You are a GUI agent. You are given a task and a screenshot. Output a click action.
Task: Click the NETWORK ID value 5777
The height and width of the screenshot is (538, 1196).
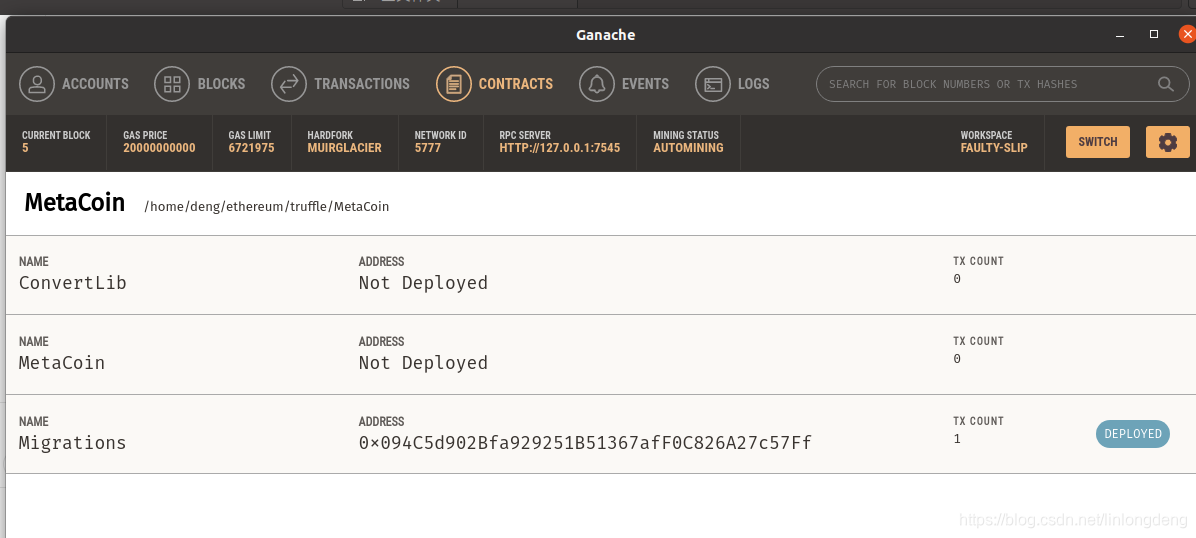click(x=428, y=148)
